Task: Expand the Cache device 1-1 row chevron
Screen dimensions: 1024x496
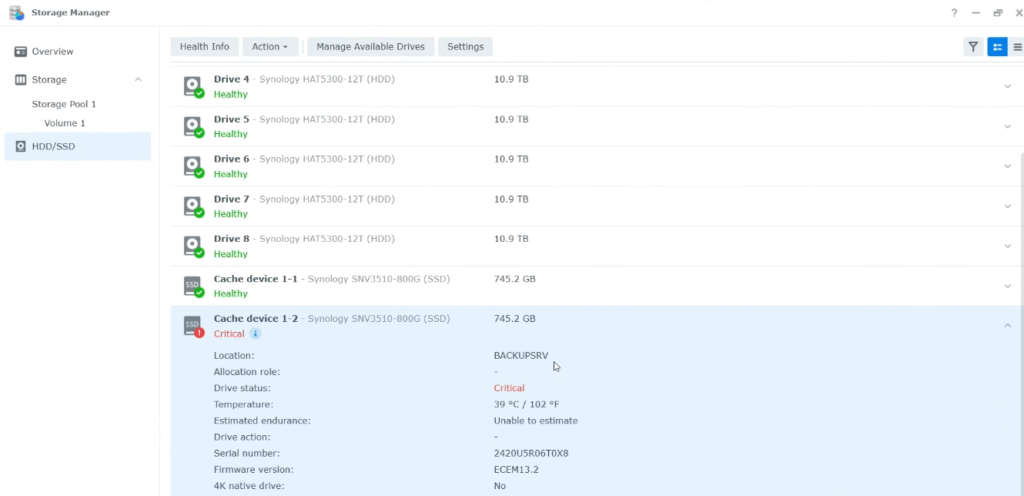Action: pyautogui.click(x=1008, y=286)
